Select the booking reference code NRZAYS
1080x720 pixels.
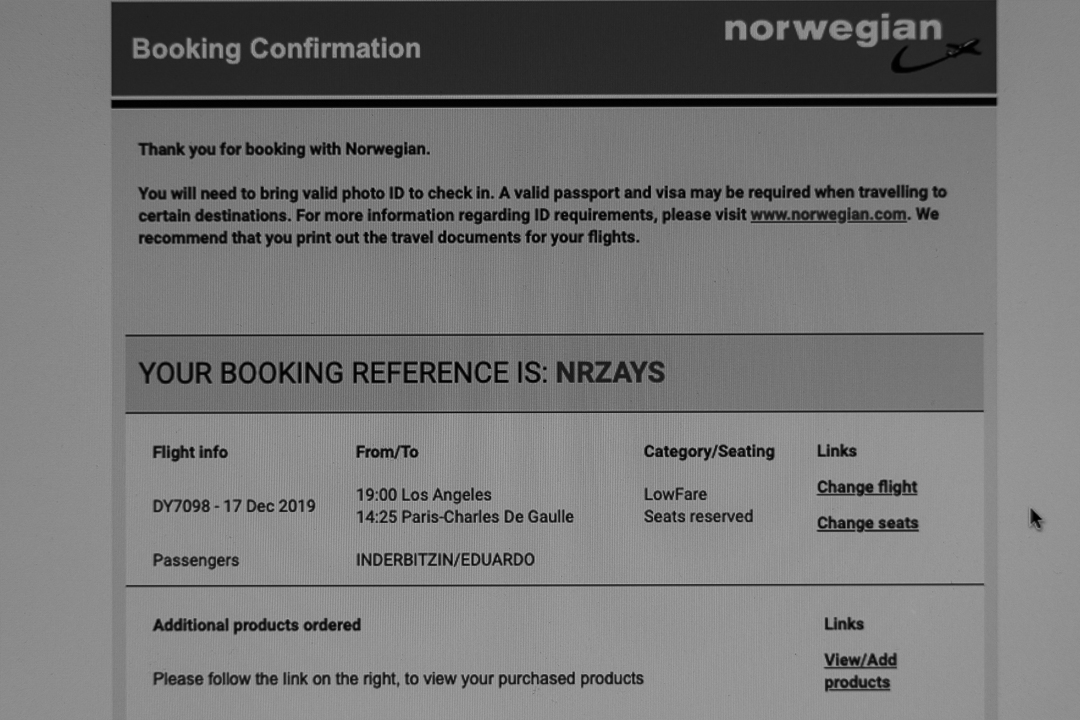pyautogui.click(x=610, y=373)
